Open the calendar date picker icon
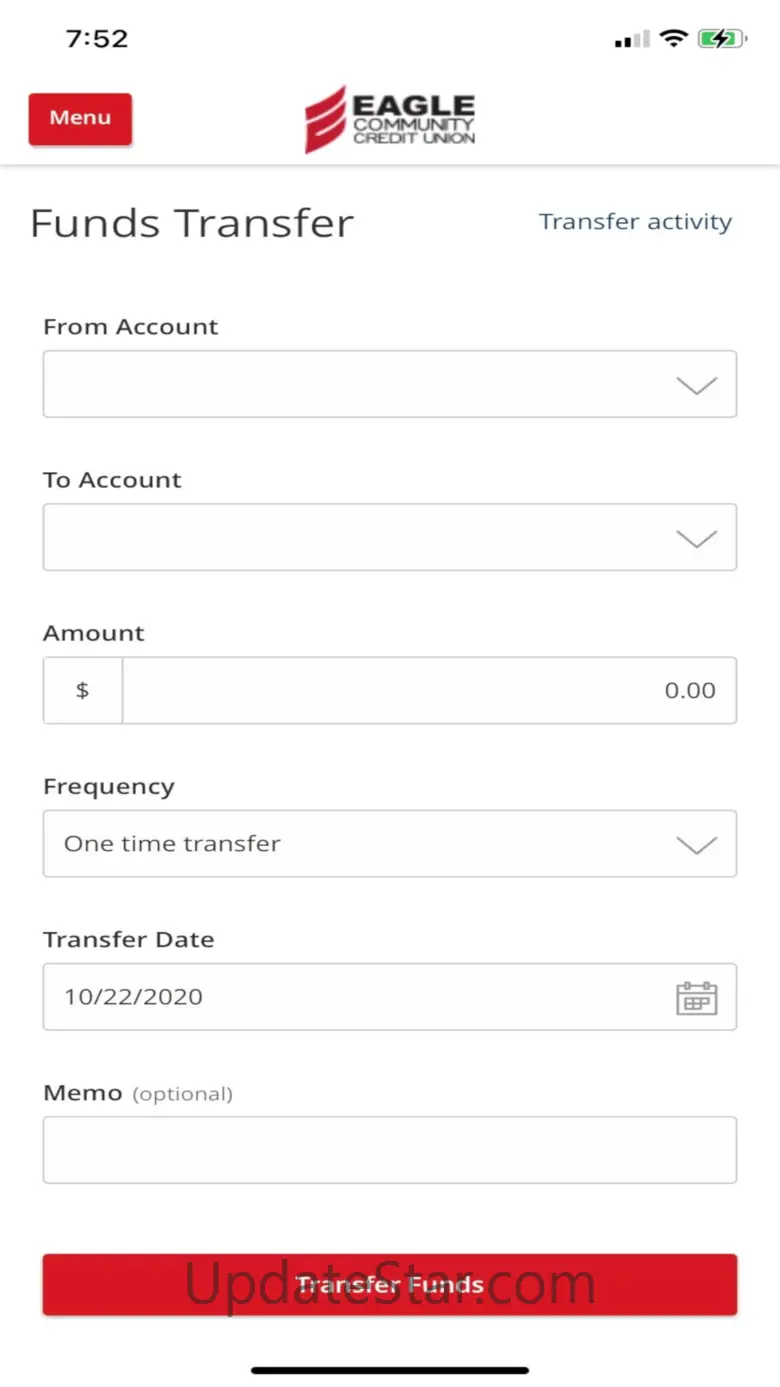 (696, 998)
